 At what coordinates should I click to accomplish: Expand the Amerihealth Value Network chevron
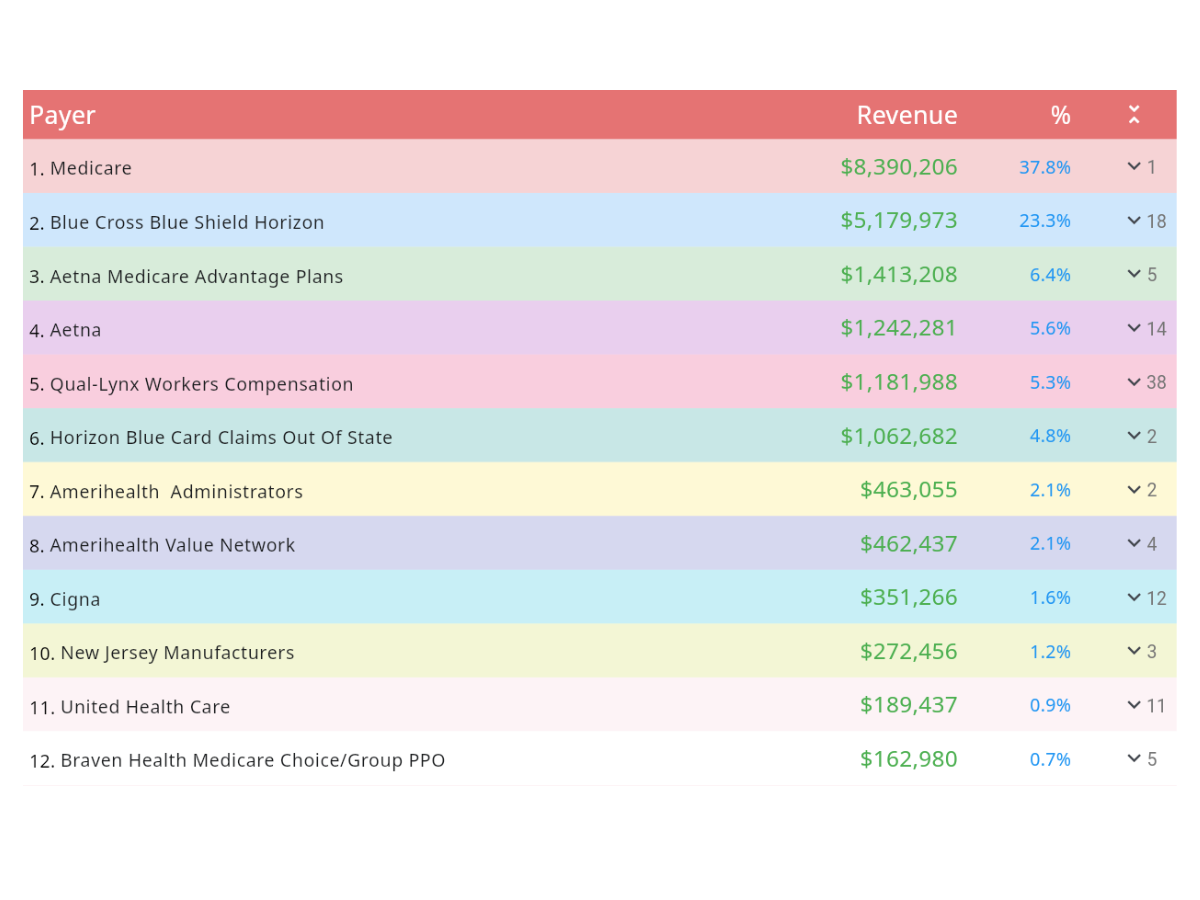[x=1134, y=543]
